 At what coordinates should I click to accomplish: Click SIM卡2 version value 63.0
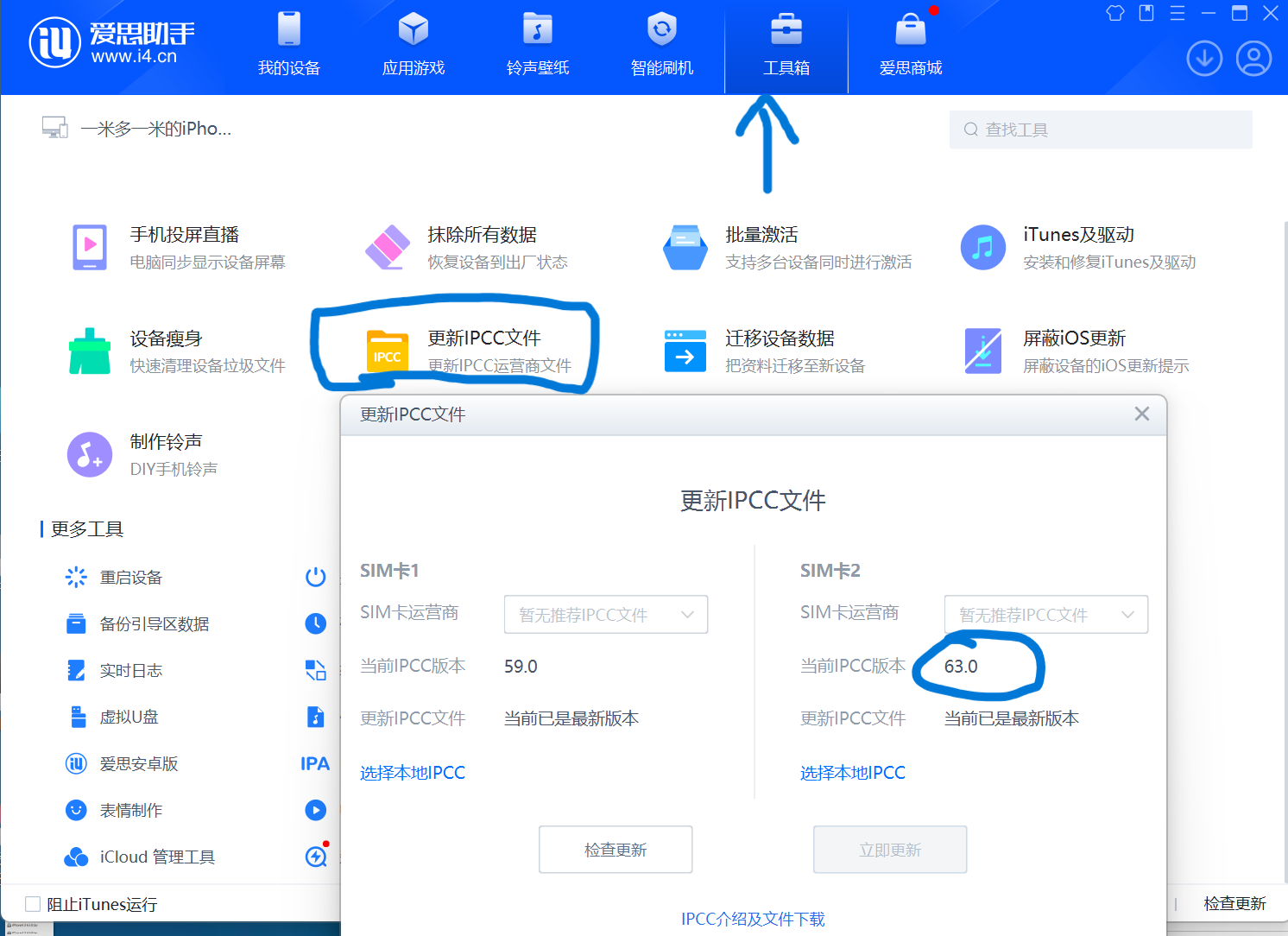click(x=961, y=667)
